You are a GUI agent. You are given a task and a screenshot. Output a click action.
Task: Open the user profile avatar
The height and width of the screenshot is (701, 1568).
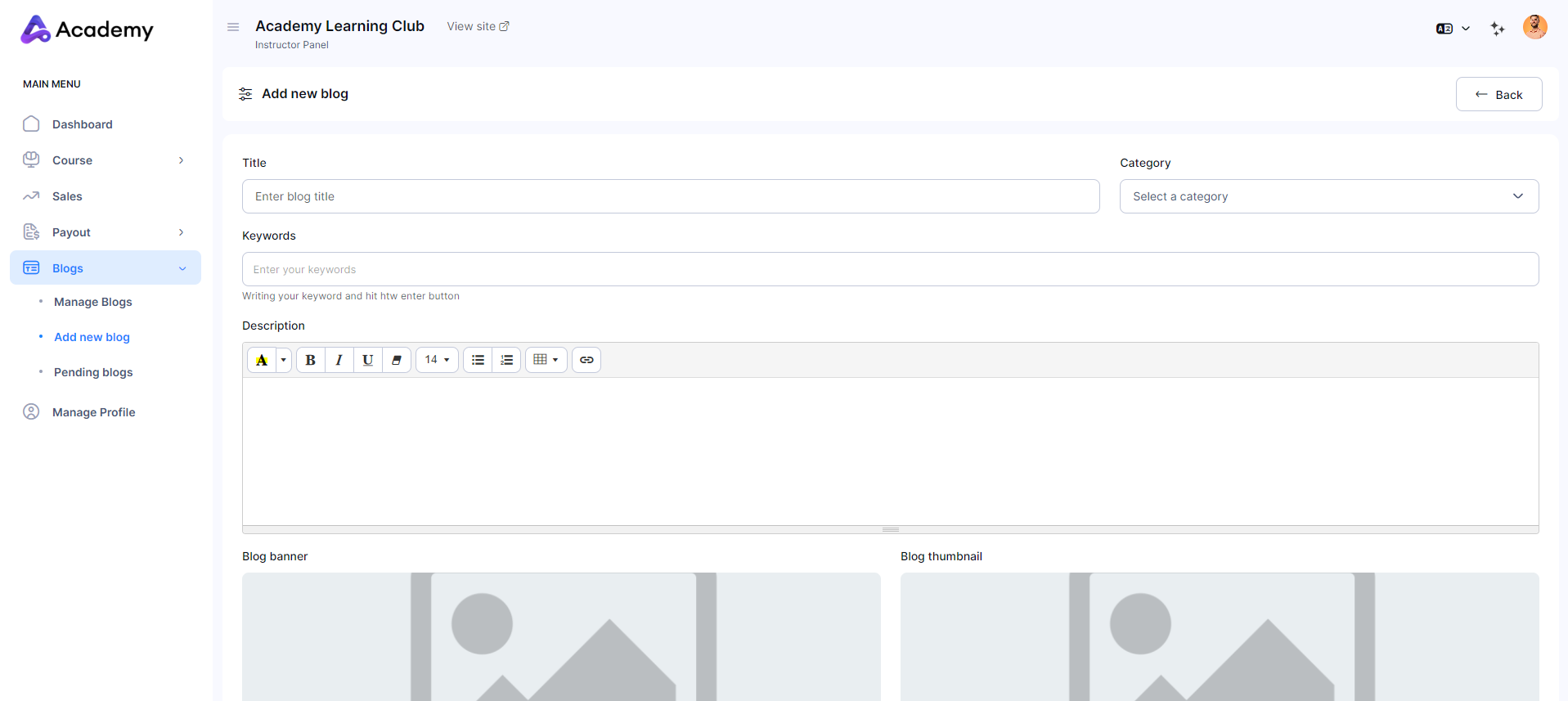pyautogui.click(x=1534, y=27)
